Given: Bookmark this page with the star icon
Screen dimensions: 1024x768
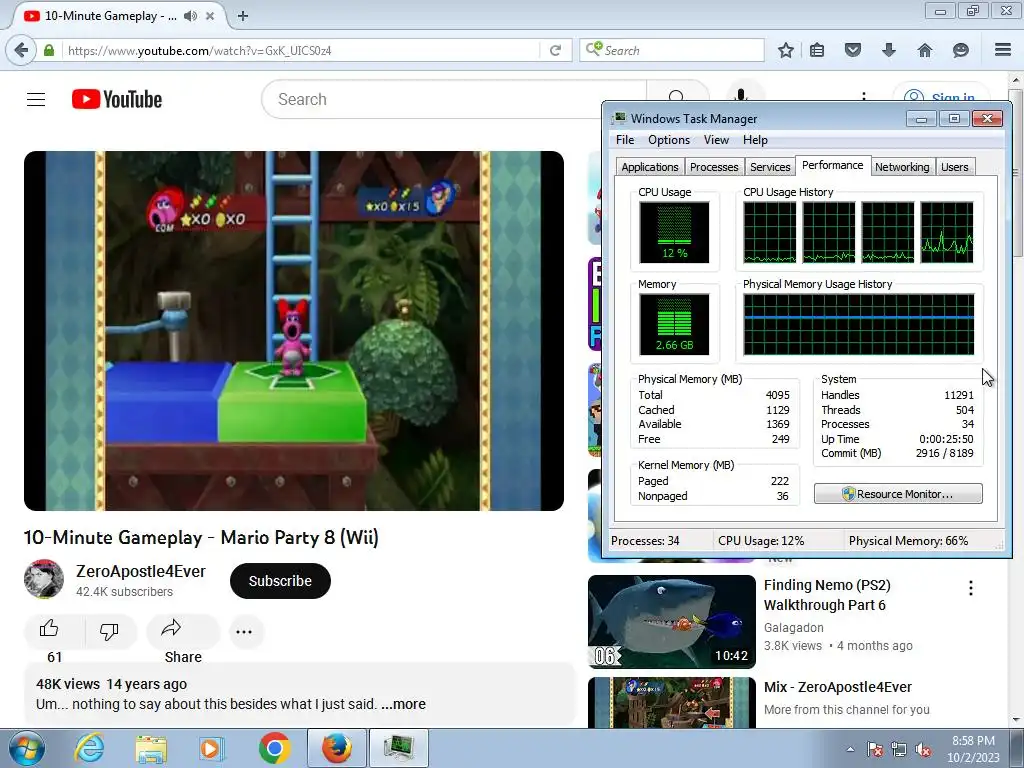Looking at the screenshot, I should point(786,50).
